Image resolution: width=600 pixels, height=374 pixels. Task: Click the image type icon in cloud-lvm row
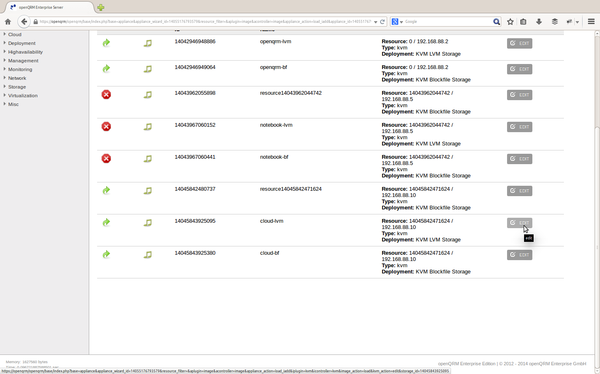pyautogui.click(x=148, y=222)
